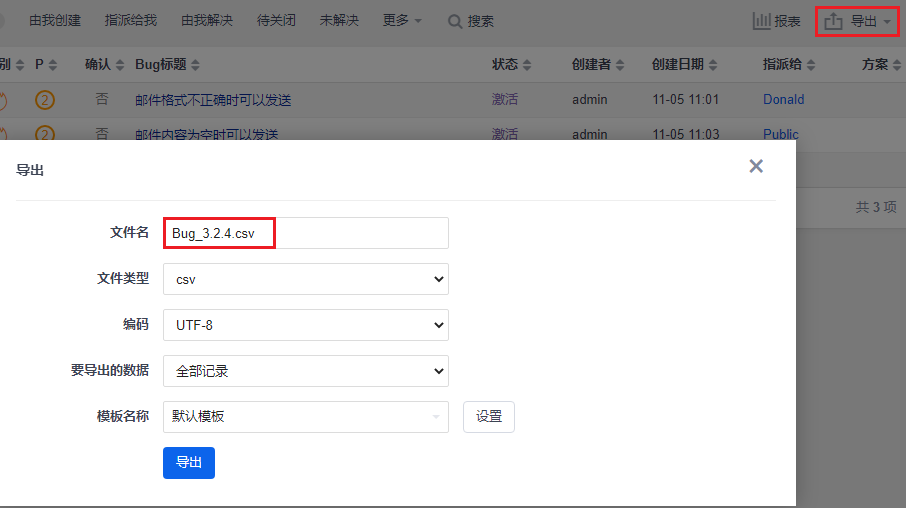Sort by 确认 column
Viewport: 906px width, 508px height.
click(x=105, y=65)
